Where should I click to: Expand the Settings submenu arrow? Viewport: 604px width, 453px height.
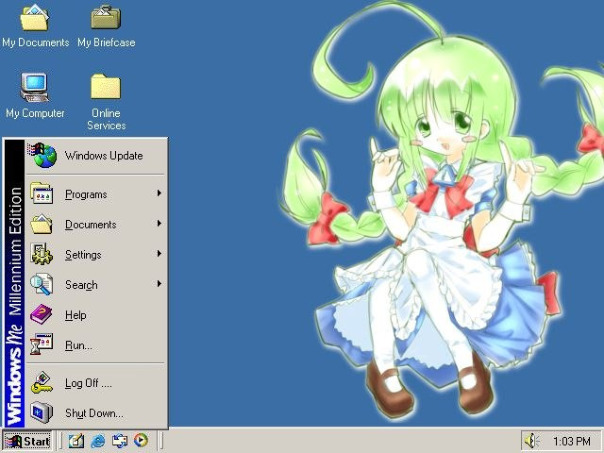(x=159, y=253)
